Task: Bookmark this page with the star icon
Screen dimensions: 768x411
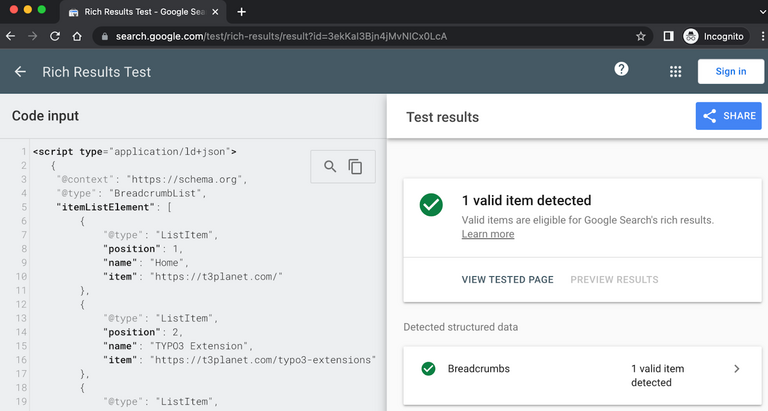Action: pos(641,36)
